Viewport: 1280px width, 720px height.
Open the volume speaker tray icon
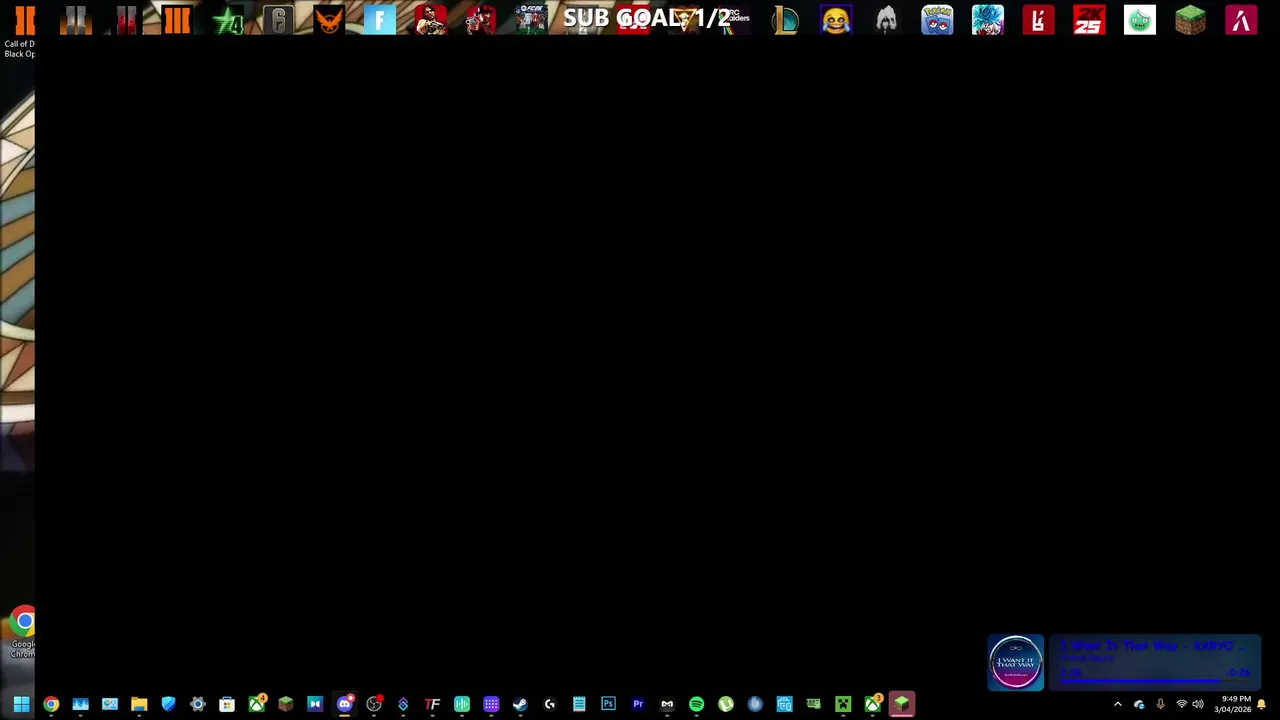[x=1198, y=704]
